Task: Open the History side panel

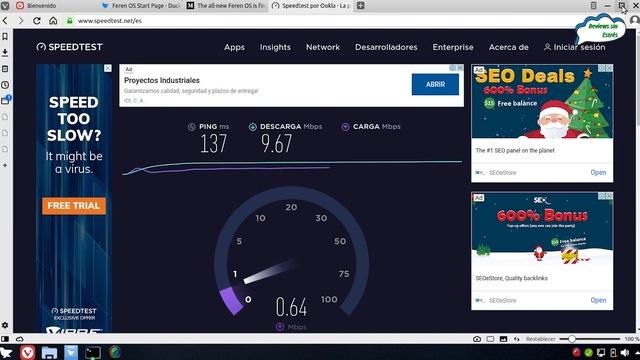Action: 5,85
